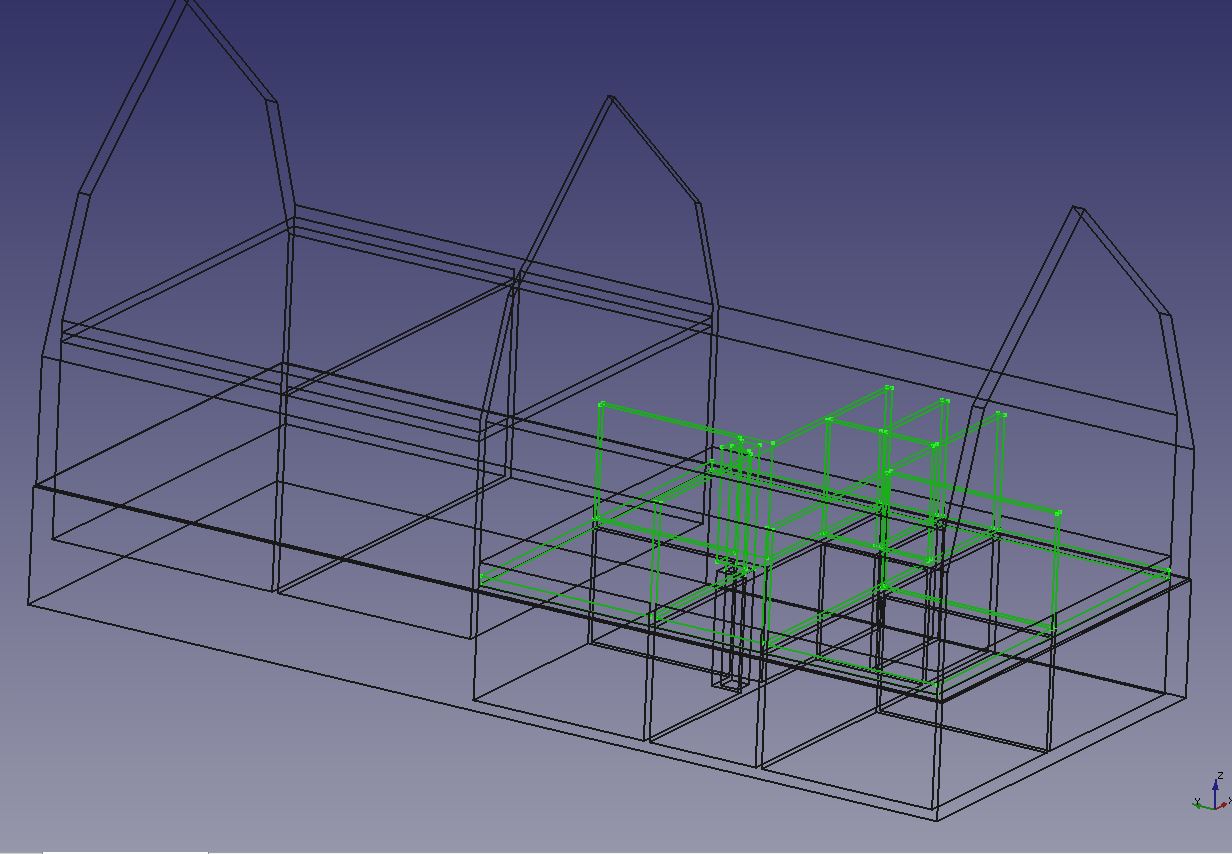Pick the green vertex on right-side low wall
The width and height of the screenshot is (1232, 854).
pyautogui.click(x=1058, y=514)
